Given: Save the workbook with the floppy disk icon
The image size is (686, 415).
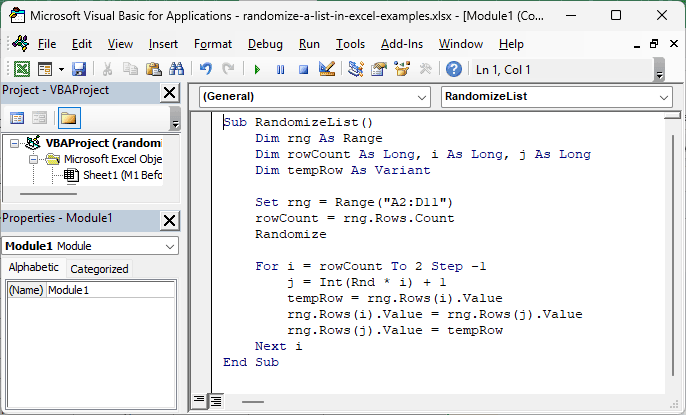Looking at the screenshot, I should (x=79, y=69).
